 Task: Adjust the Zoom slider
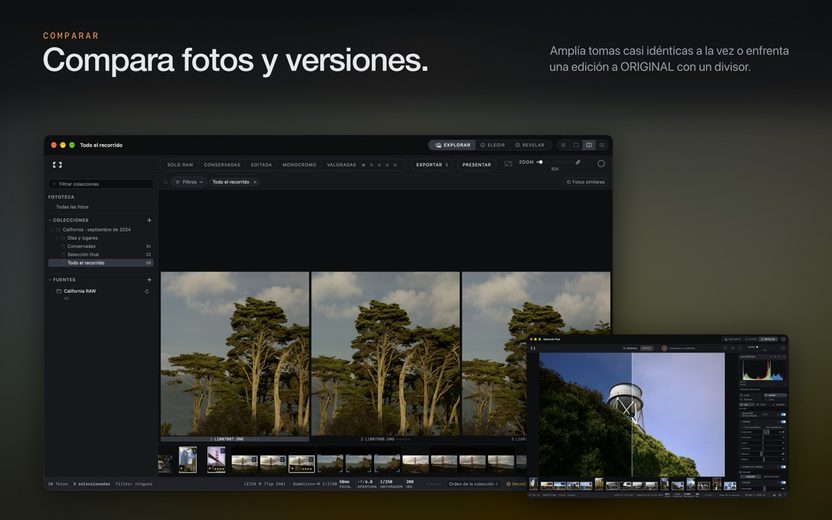[x=539, y=162]
